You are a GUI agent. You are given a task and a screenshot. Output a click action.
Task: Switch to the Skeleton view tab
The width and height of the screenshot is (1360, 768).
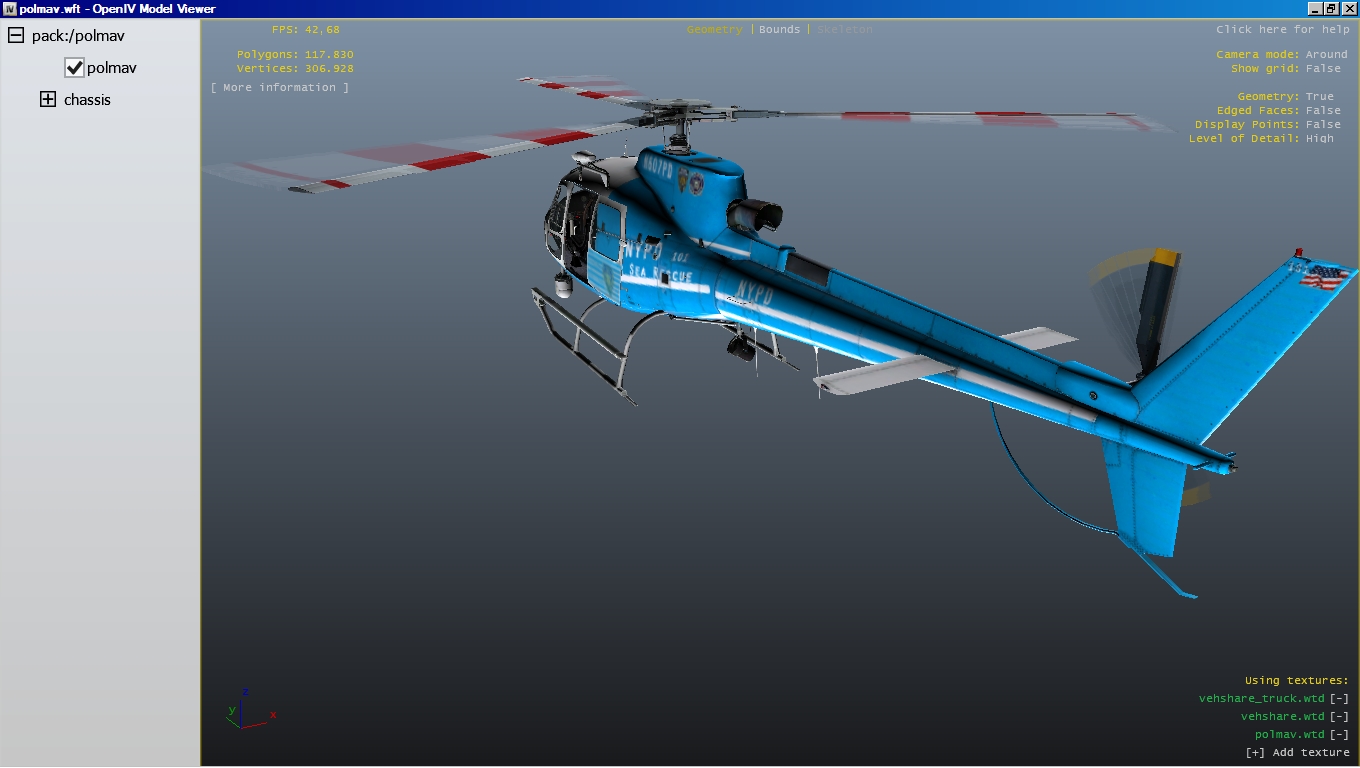click(x=845, y=30)
